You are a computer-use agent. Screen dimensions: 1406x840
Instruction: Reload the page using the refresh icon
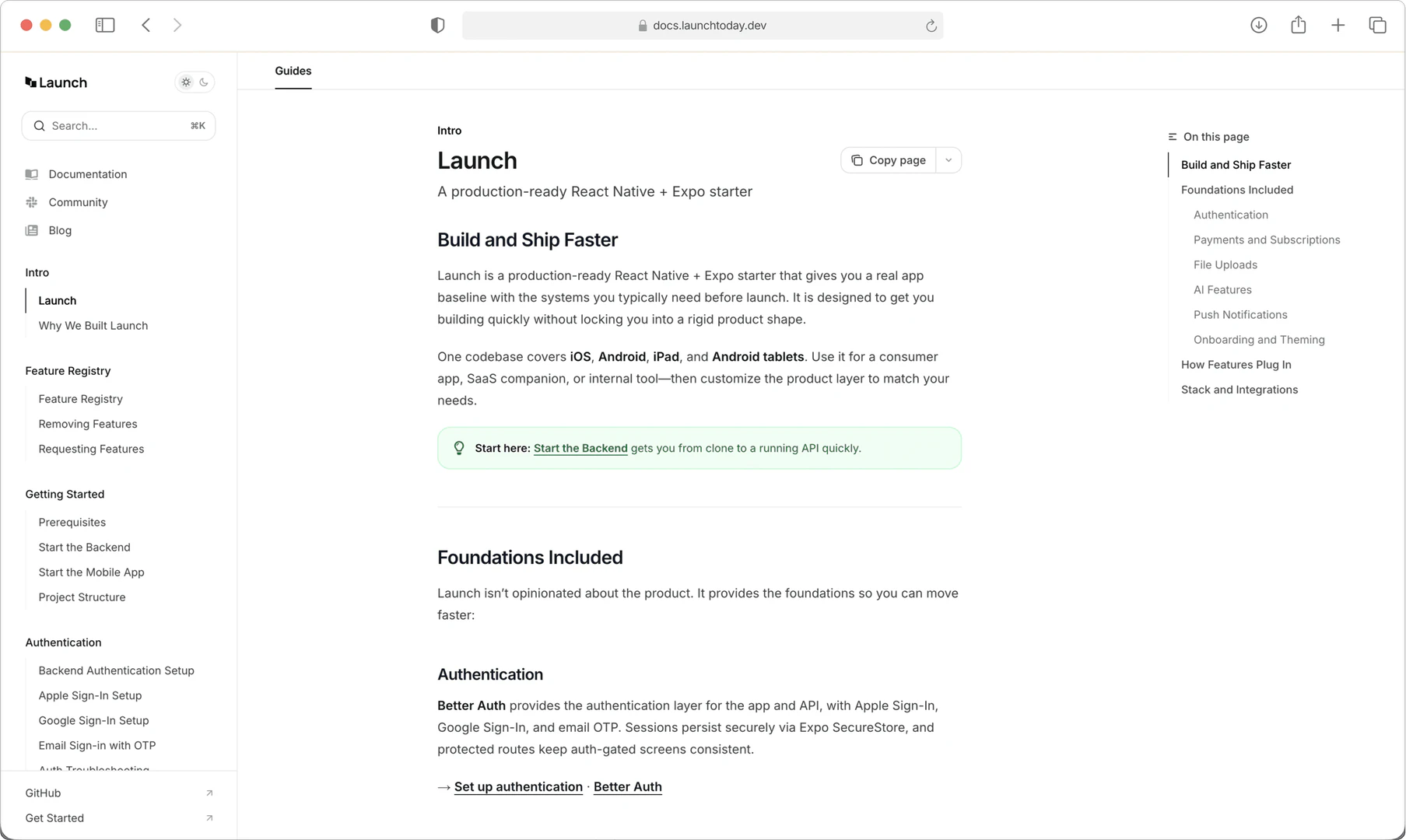pos(931,25)
